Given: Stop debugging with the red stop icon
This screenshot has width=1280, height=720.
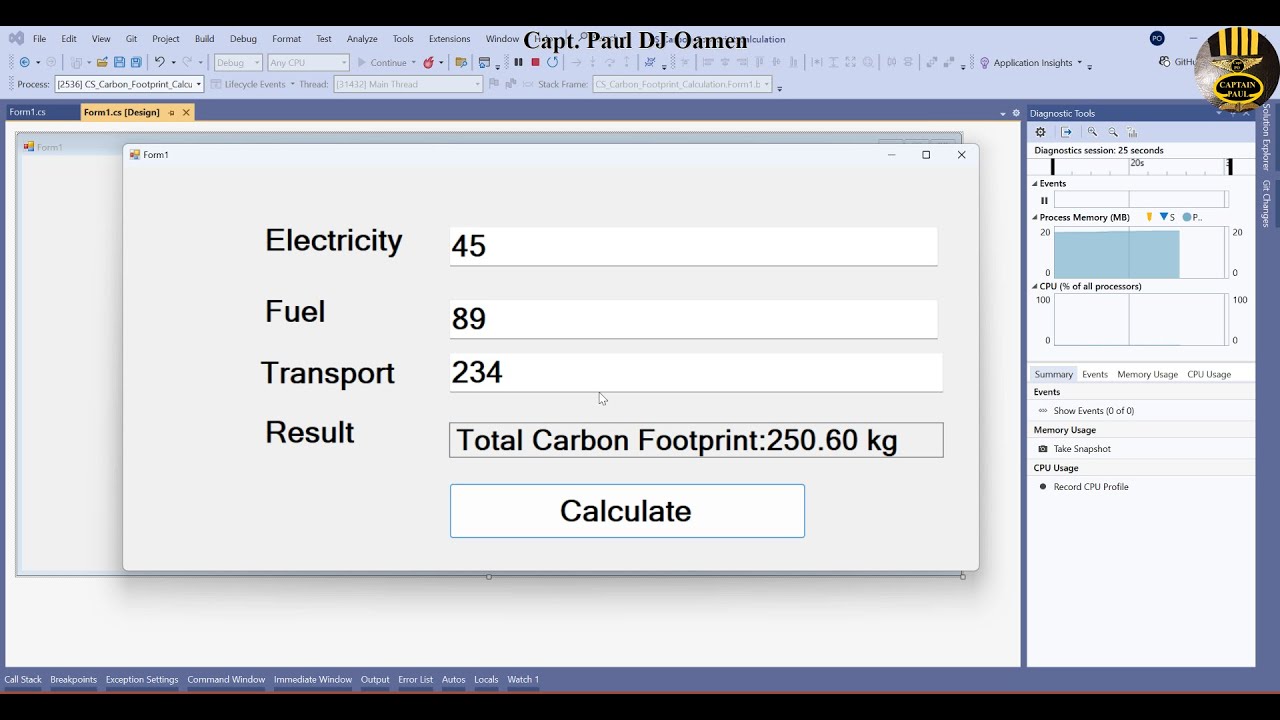Looking at the screenshot, I should (535, 62).
